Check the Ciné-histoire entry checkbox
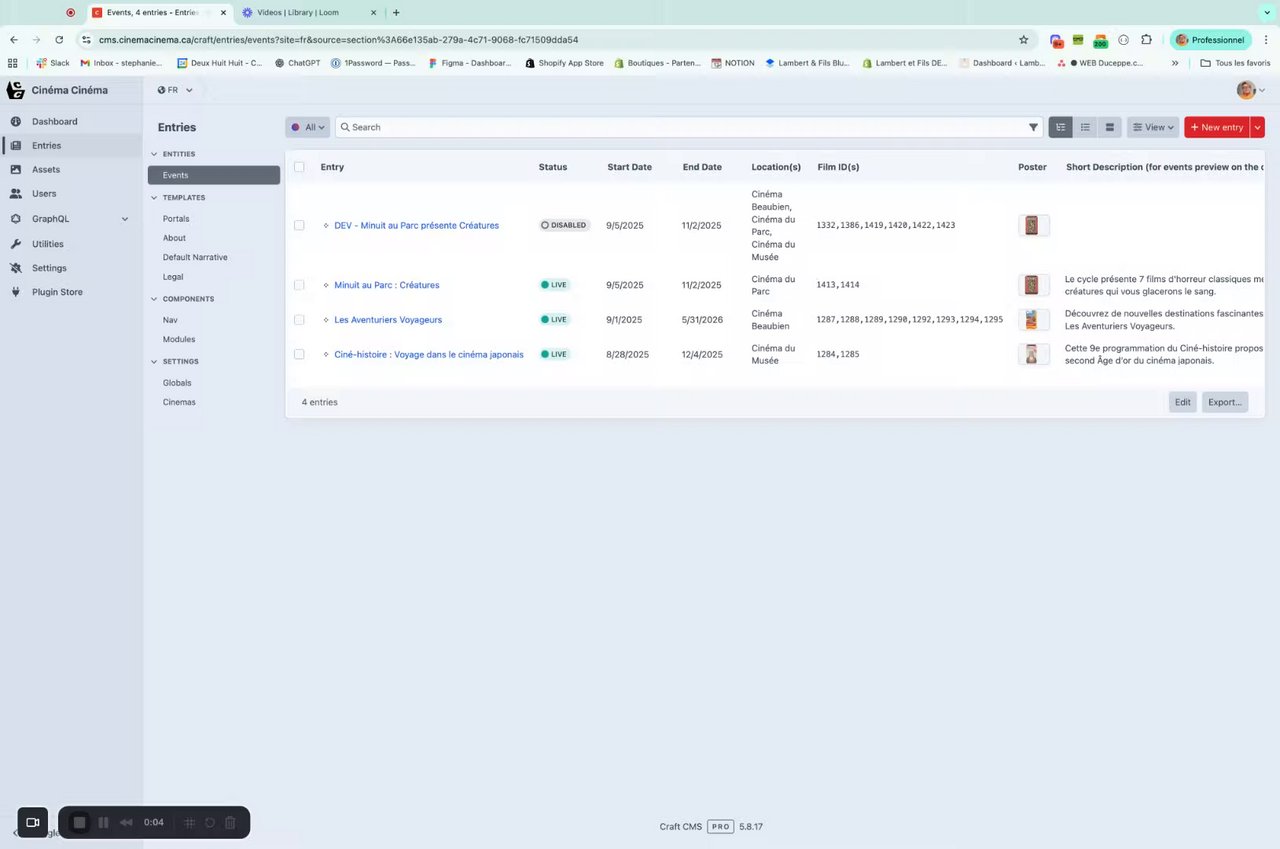Viewport: 1280px width, 849px height. pos(299,354)
